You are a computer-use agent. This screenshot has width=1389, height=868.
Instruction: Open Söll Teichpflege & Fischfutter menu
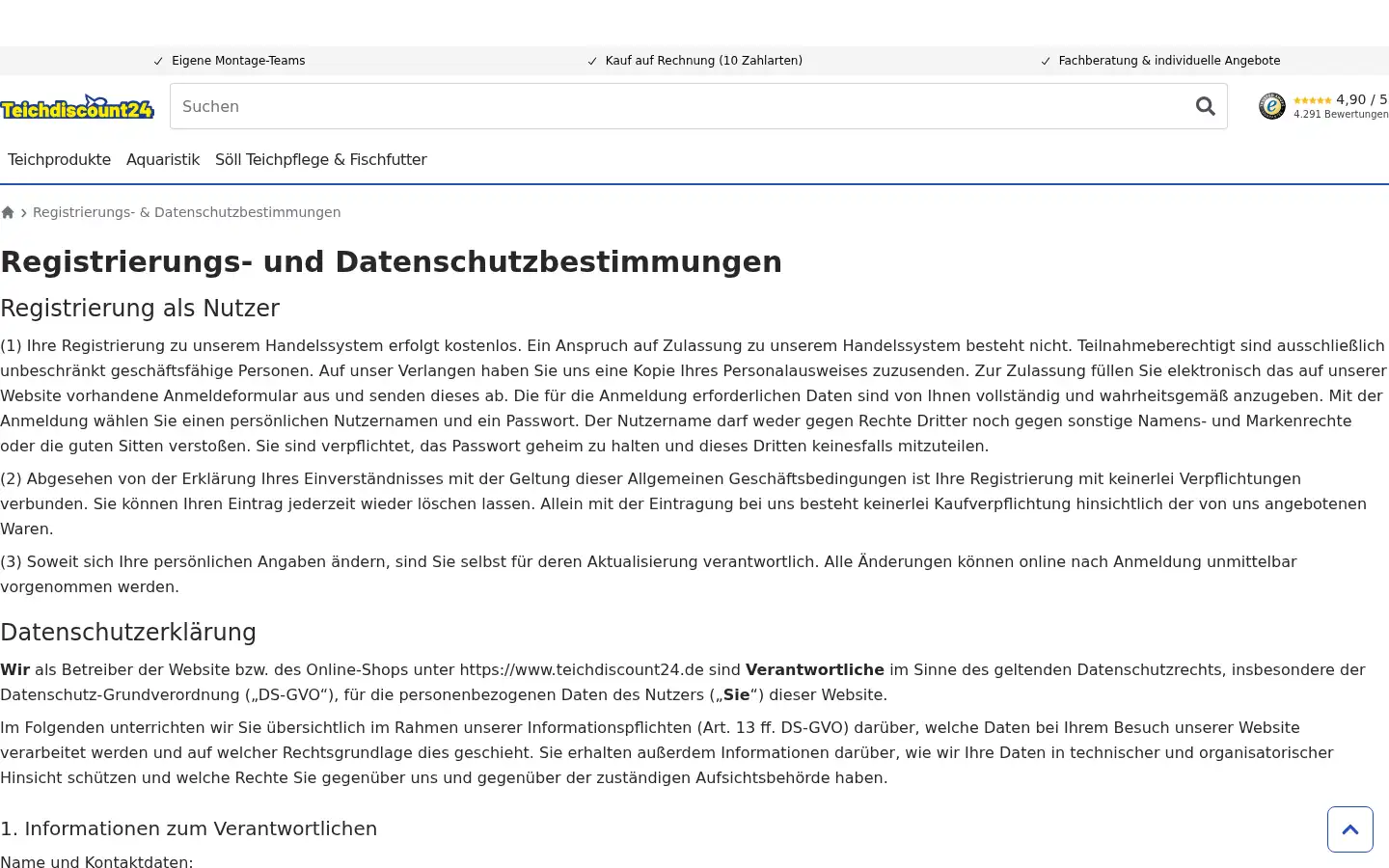(321, 159)
